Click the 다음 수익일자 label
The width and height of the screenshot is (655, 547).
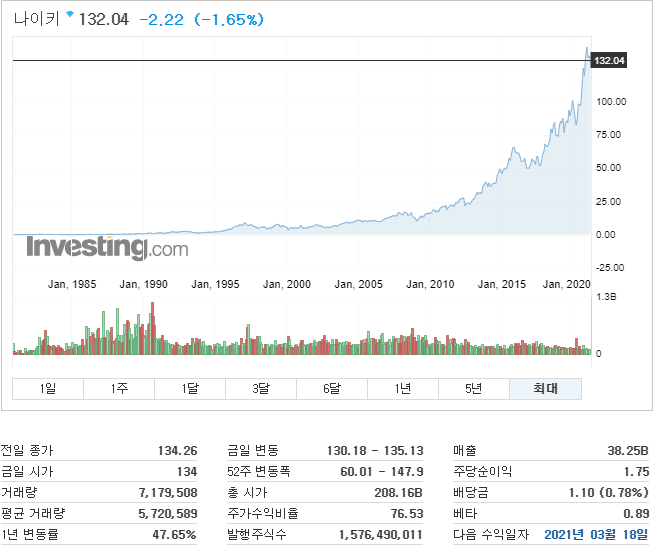491,534
